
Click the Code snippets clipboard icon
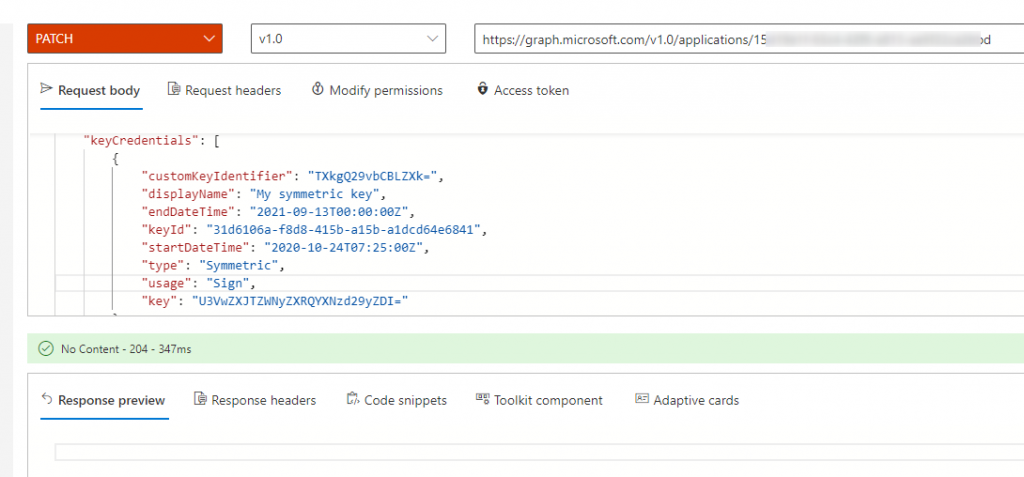353,399
